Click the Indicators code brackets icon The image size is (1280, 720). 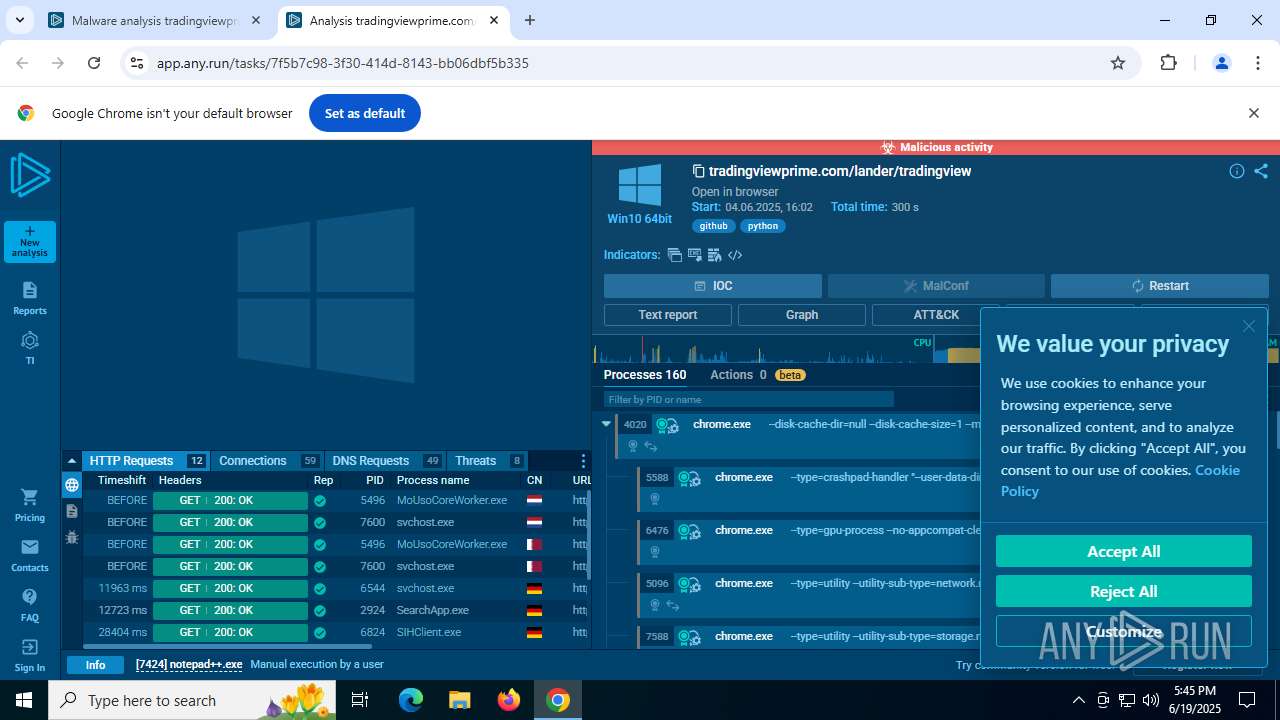point(735,255)
